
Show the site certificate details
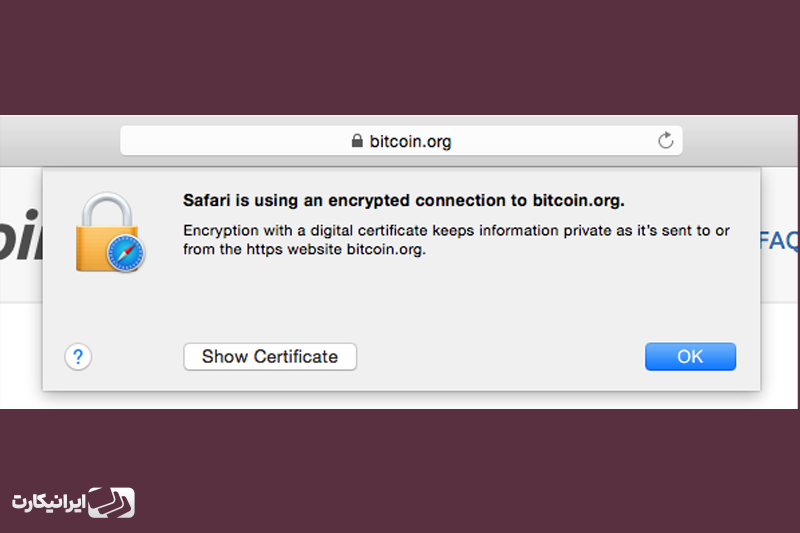coord(270,357)
